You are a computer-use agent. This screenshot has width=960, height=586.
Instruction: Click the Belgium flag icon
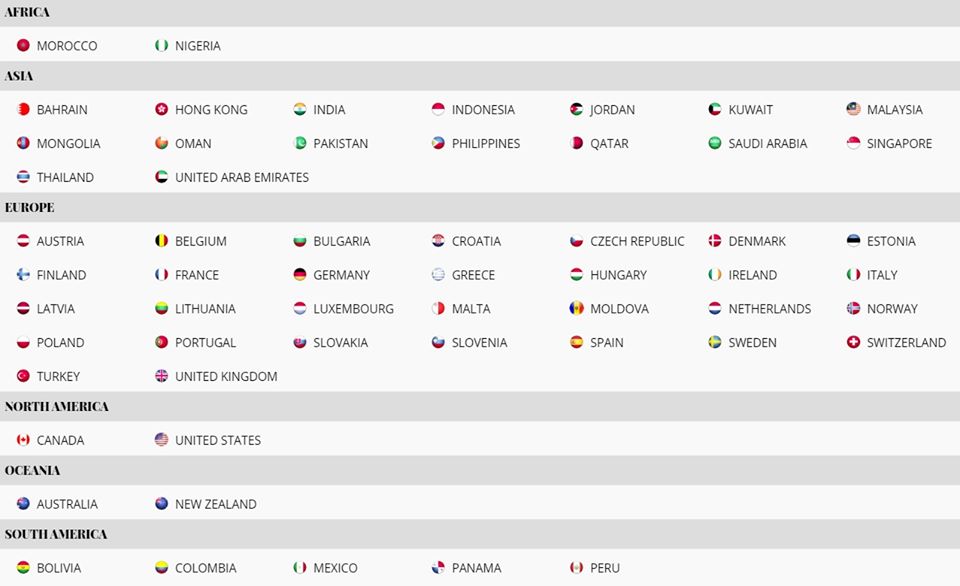(x=162, y=241)
